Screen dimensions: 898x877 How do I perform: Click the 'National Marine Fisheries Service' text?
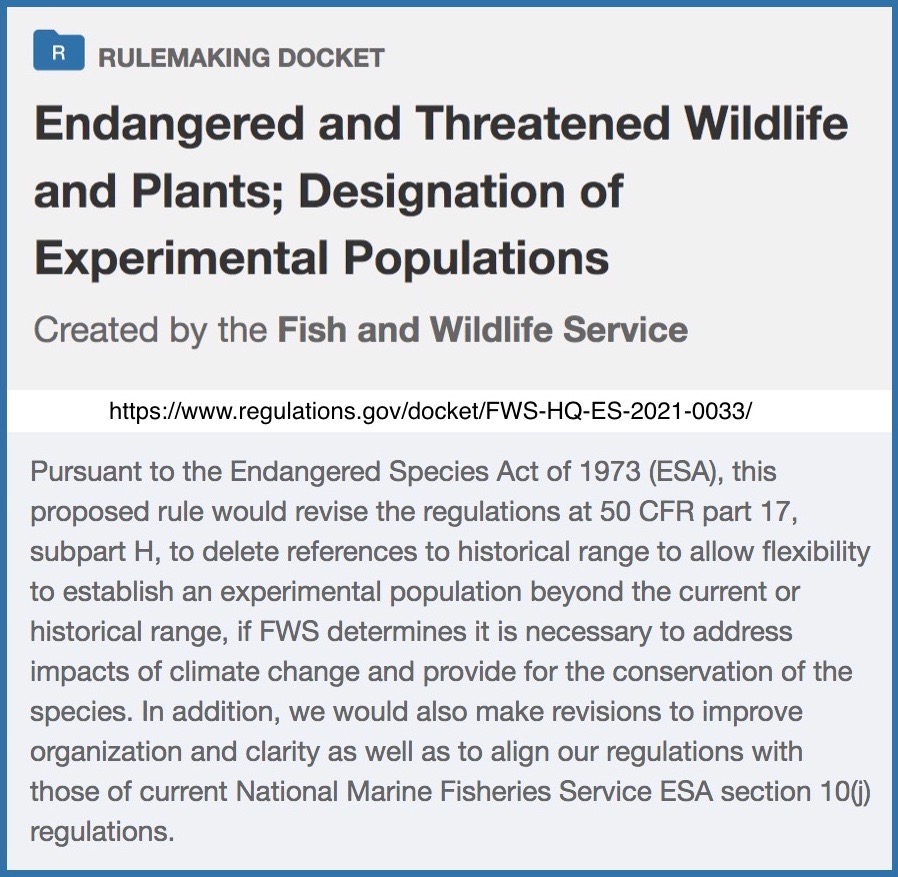point(443,792)
